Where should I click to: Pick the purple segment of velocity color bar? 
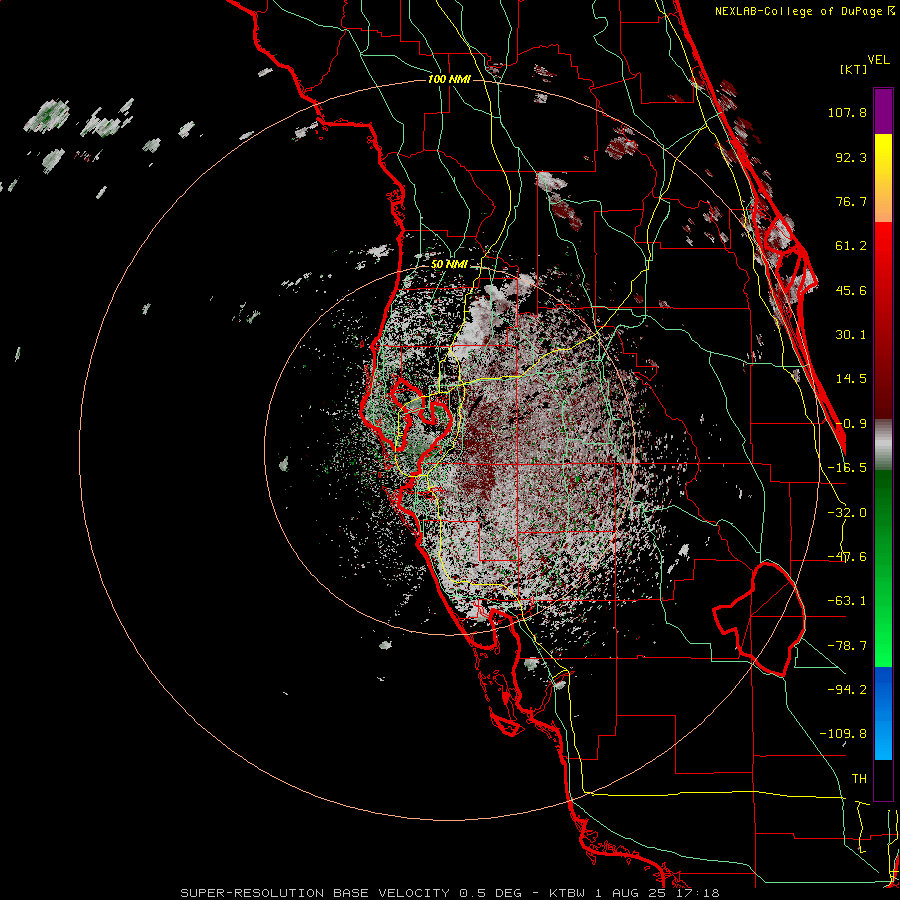[x=883, y=111]
